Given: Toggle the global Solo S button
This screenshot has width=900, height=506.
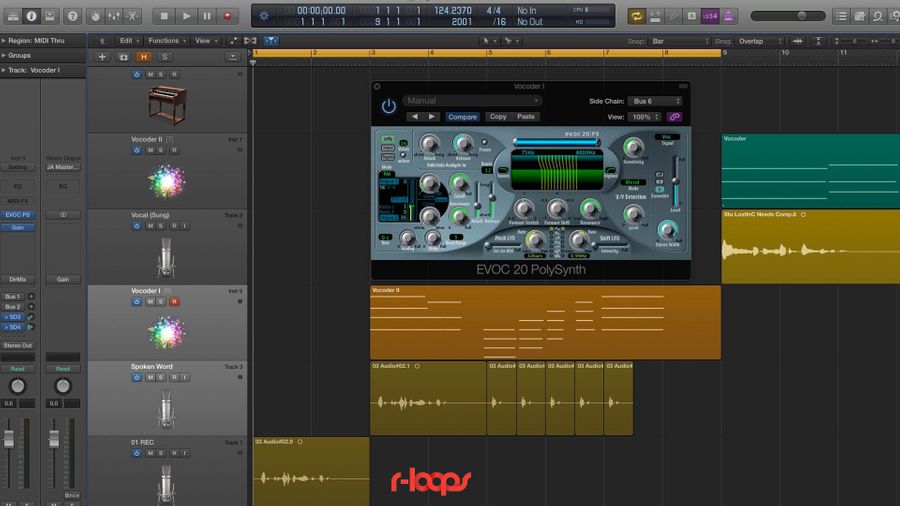Looking at the screenshot, I should pos(165,57).
